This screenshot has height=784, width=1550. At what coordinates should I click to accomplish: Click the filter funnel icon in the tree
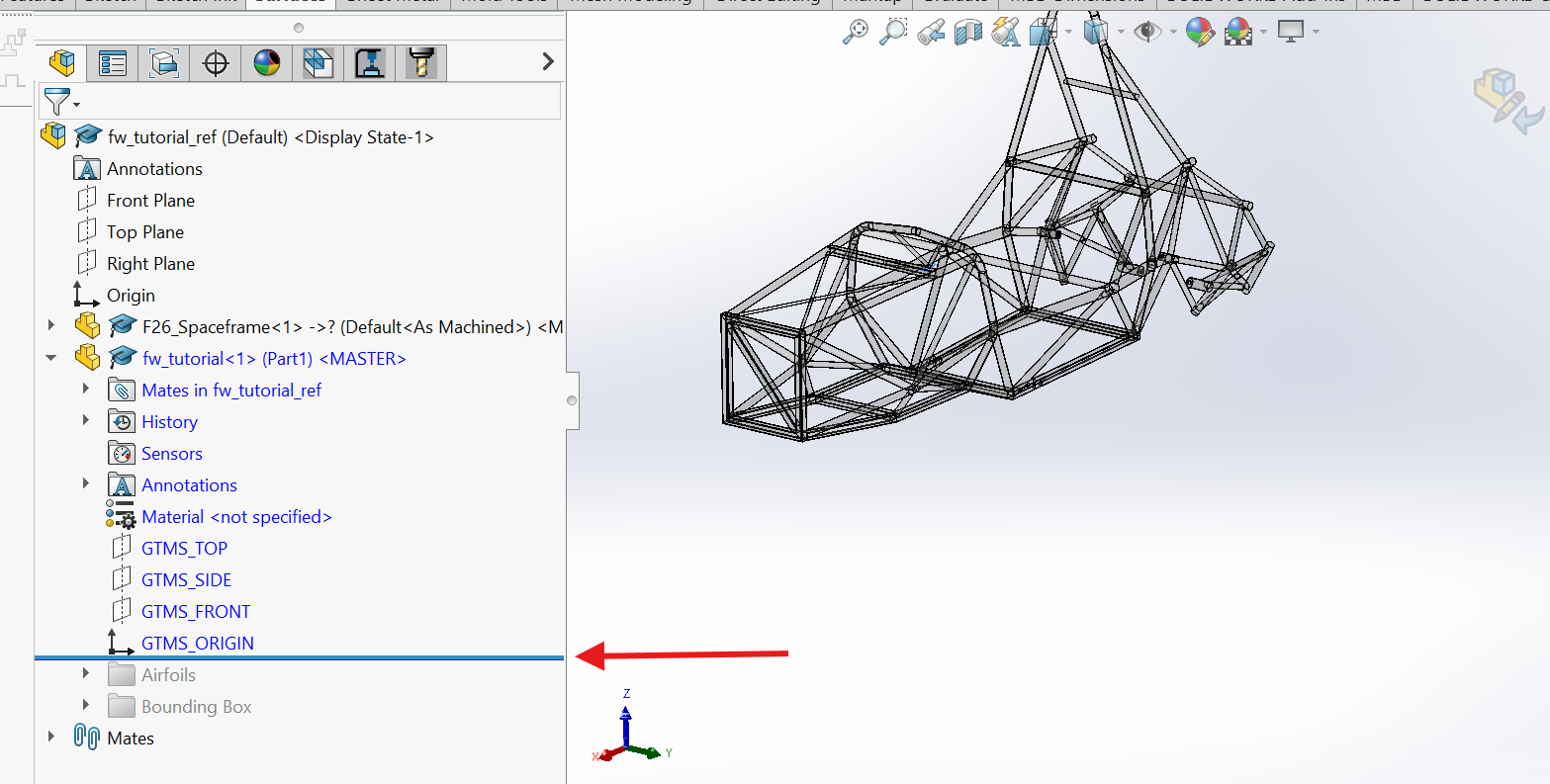[x=57, y=101]
